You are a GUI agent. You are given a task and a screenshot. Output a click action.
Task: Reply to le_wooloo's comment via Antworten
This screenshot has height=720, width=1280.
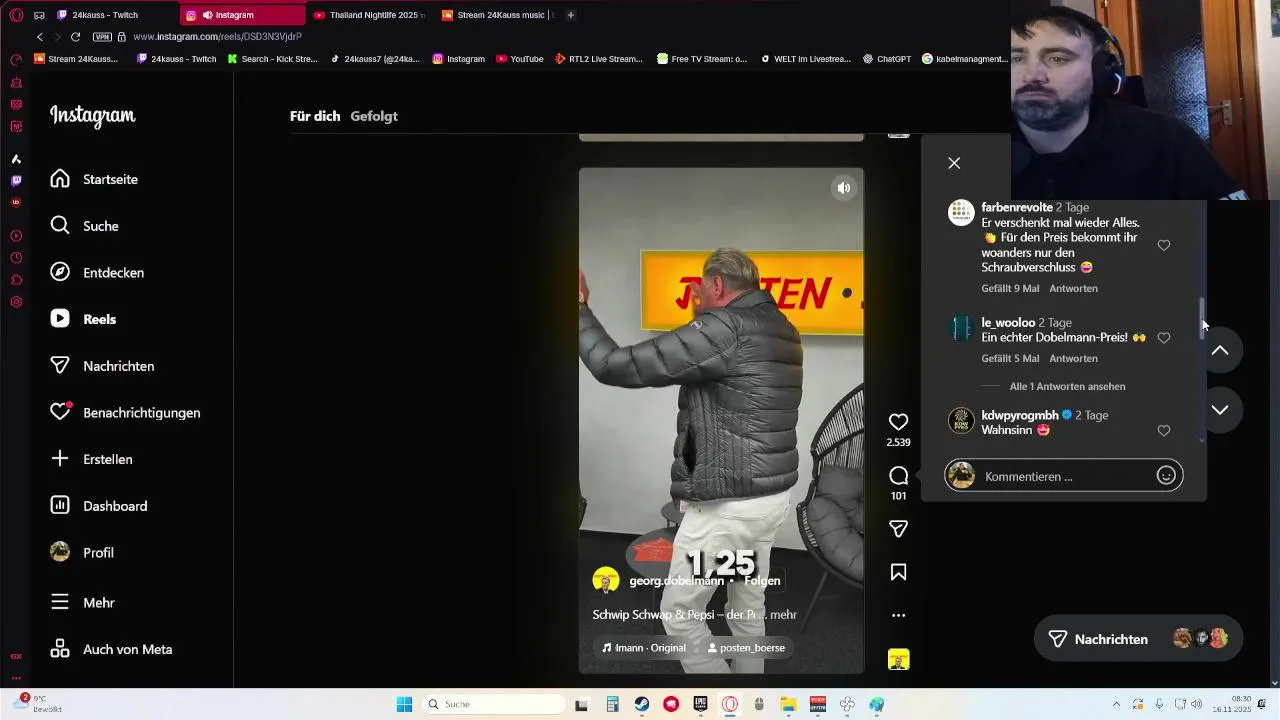point(1073,358)
